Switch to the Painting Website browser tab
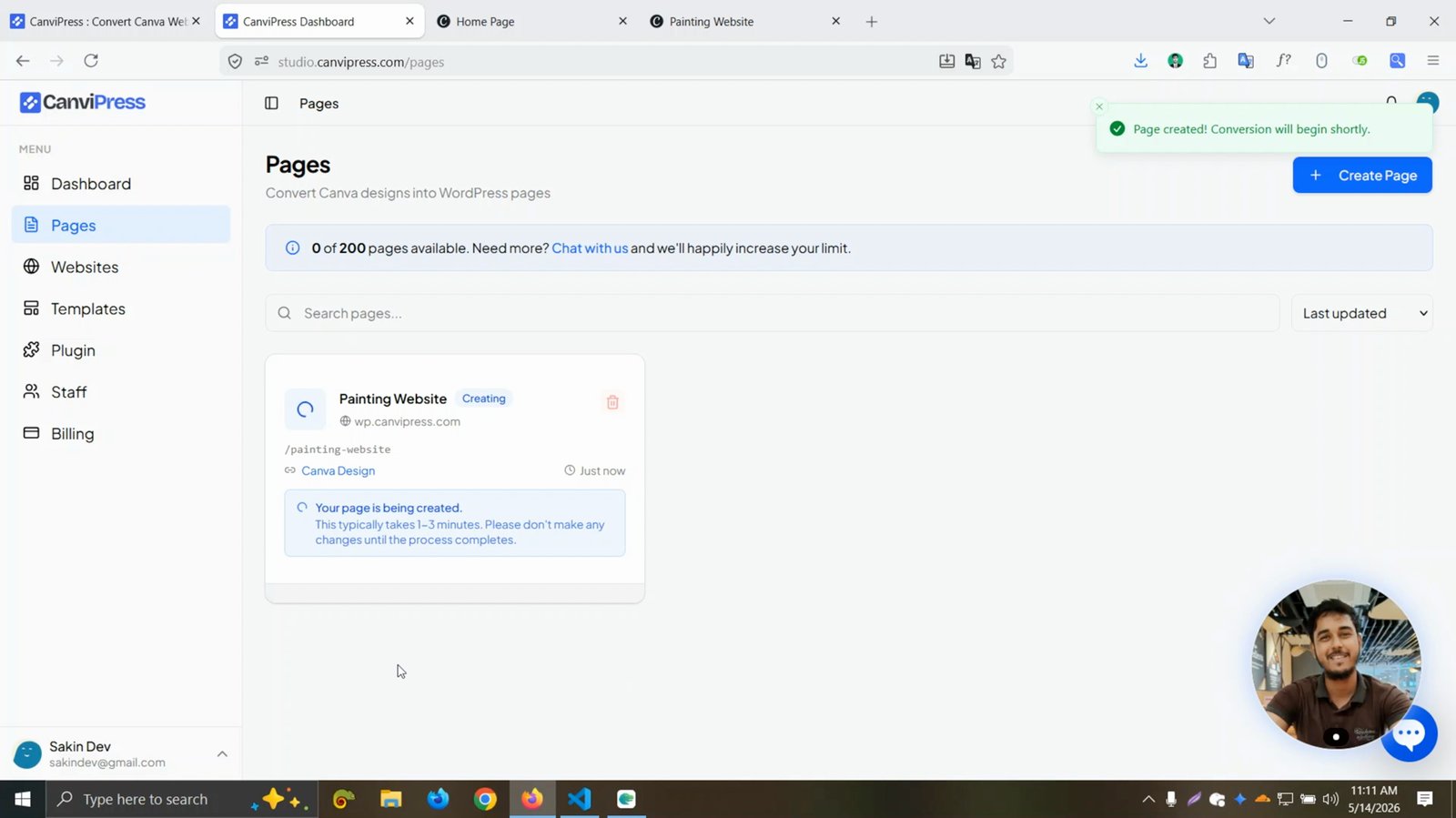Screen dimensions: 1456x818 [745, 22]
